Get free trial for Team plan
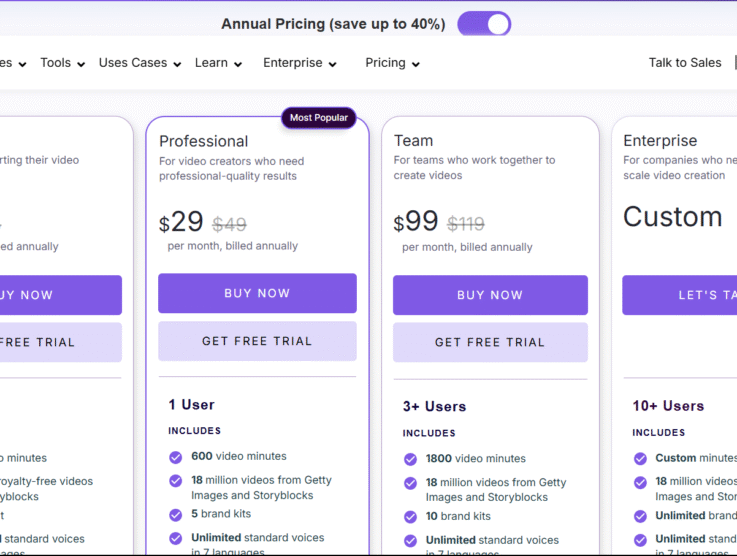The image size is (737, 556). [490, 342]
